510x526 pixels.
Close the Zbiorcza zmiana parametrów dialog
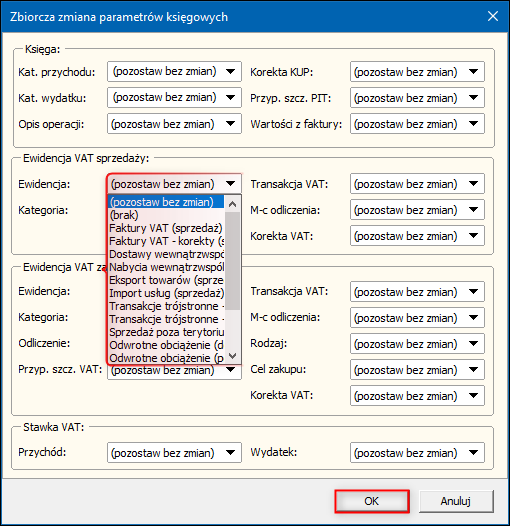493,16
